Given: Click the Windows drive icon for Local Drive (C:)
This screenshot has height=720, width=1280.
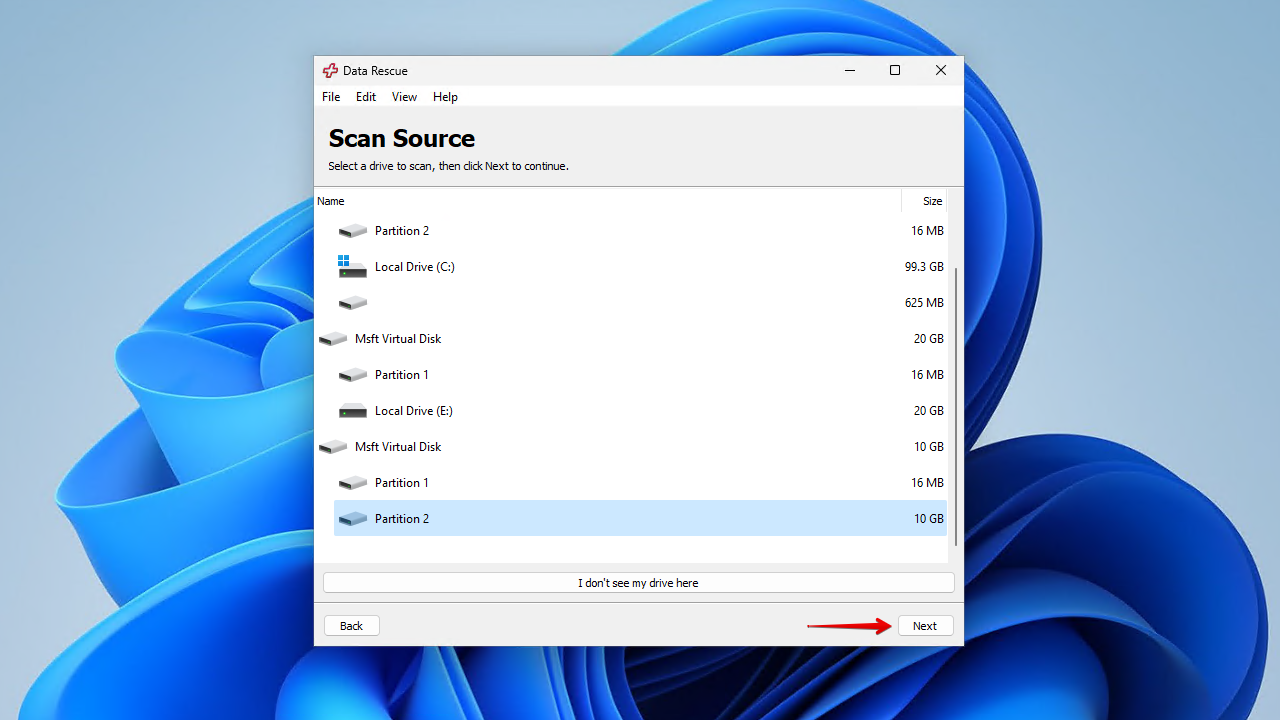Looking at the screenshot, I should (x=352, y=266).
